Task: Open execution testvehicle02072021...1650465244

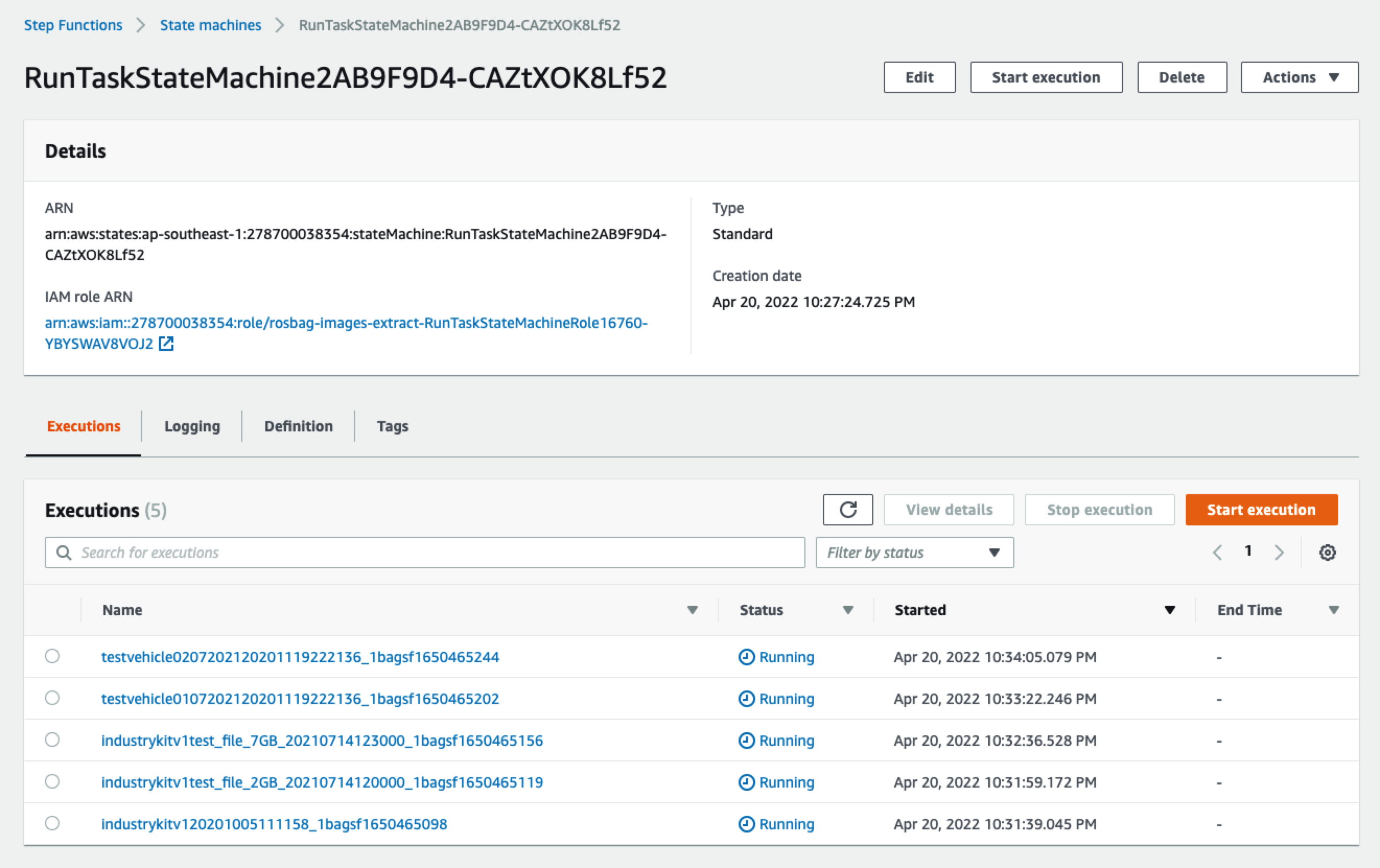Action: 300,656
